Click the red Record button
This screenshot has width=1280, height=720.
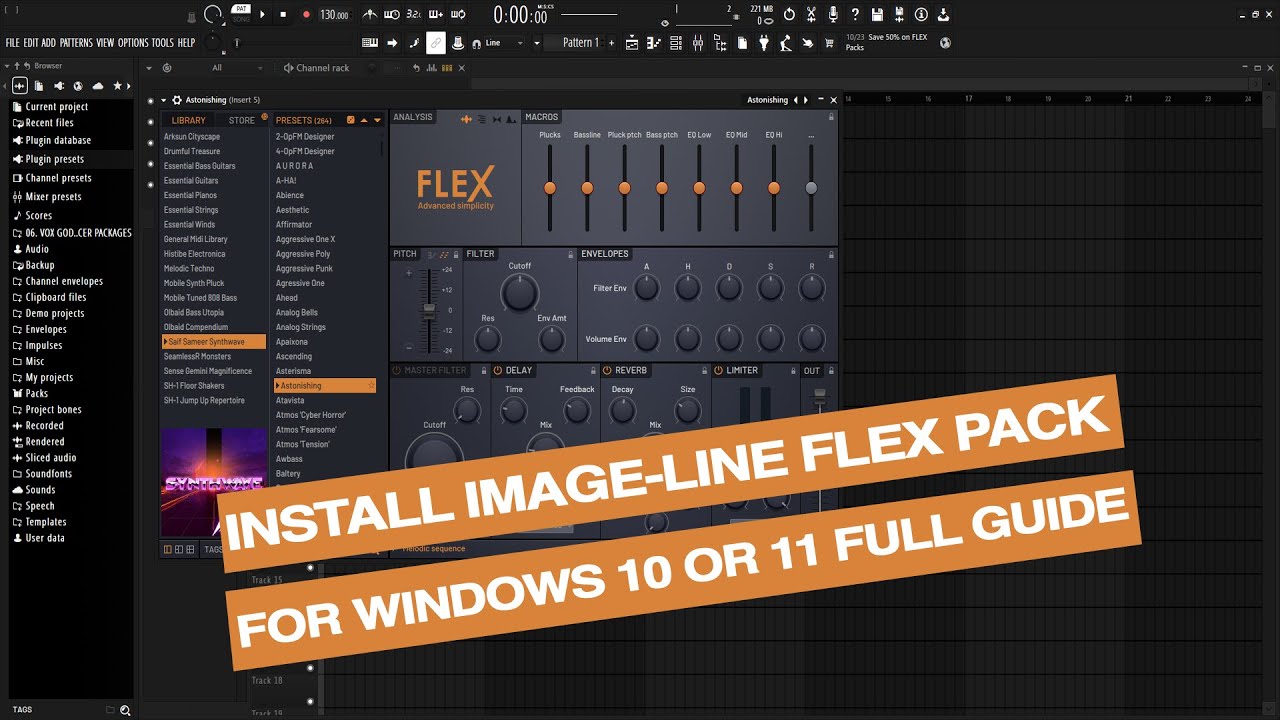pyautogui.click(x=306, y=15)
